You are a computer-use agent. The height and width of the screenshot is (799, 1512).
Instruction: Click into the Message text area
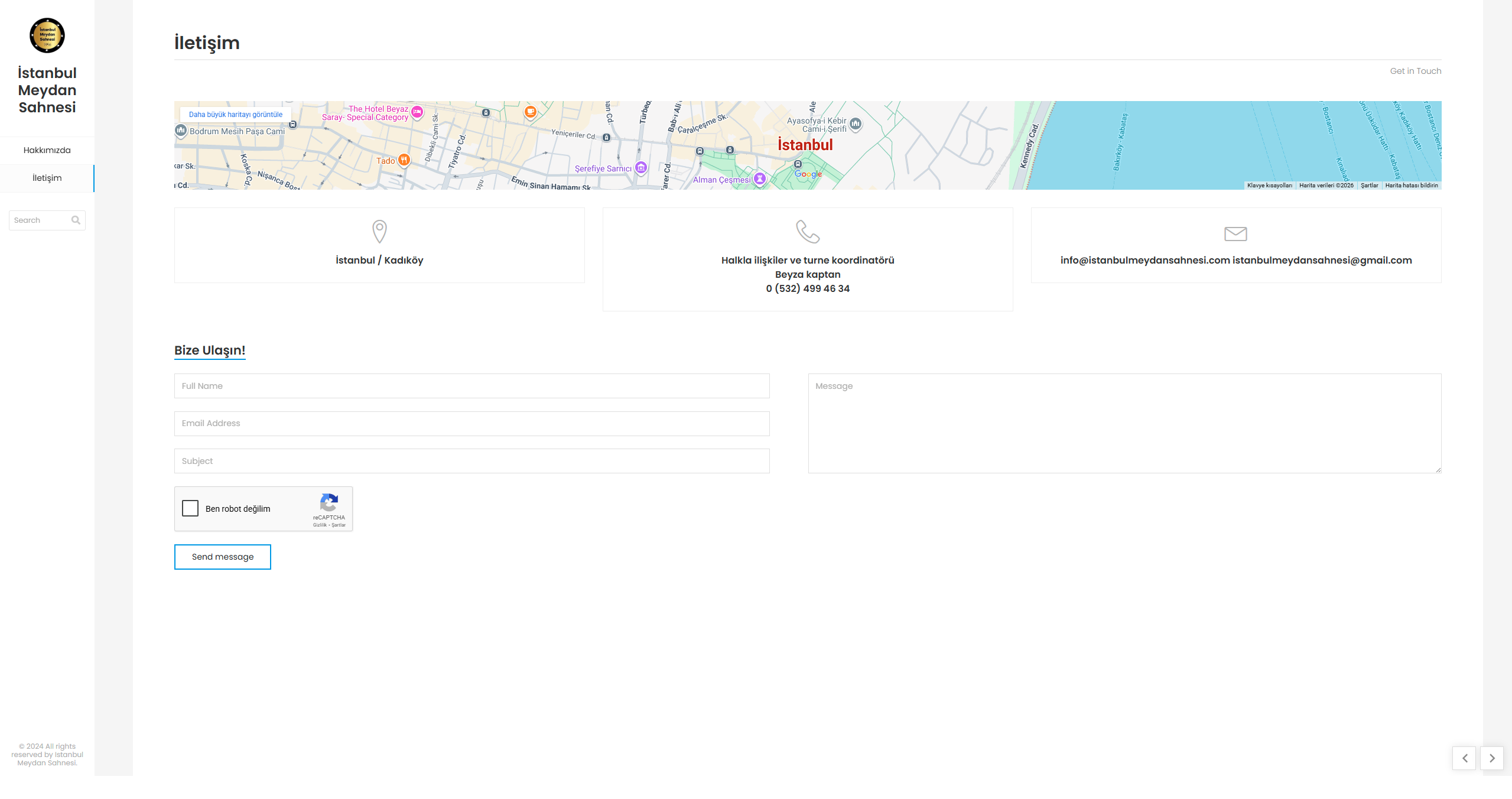point(1124,423)
